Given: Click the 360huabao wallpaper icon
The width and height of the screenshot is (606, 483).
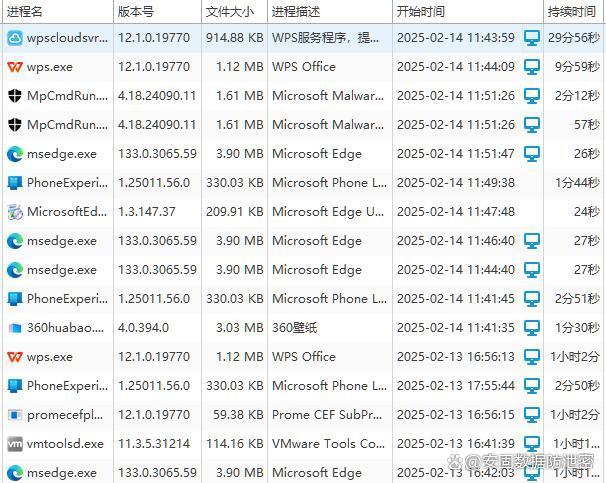Looking at the screenshot, I should (15, 328).
